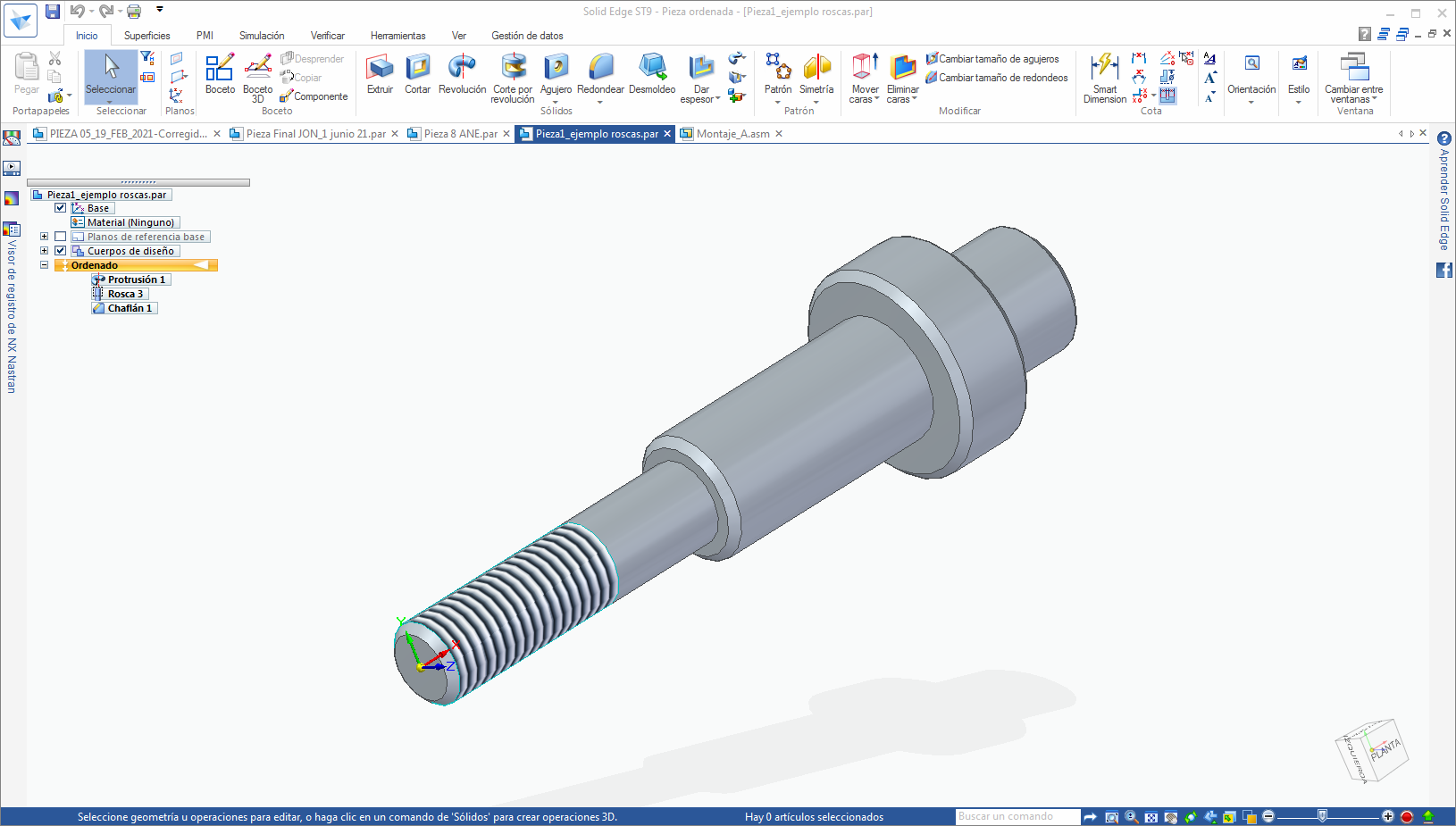Uncheck Cuerpos de diseño checkbox
The image size is (1456, 826).
pyautogui.click(x=61, y=251)
